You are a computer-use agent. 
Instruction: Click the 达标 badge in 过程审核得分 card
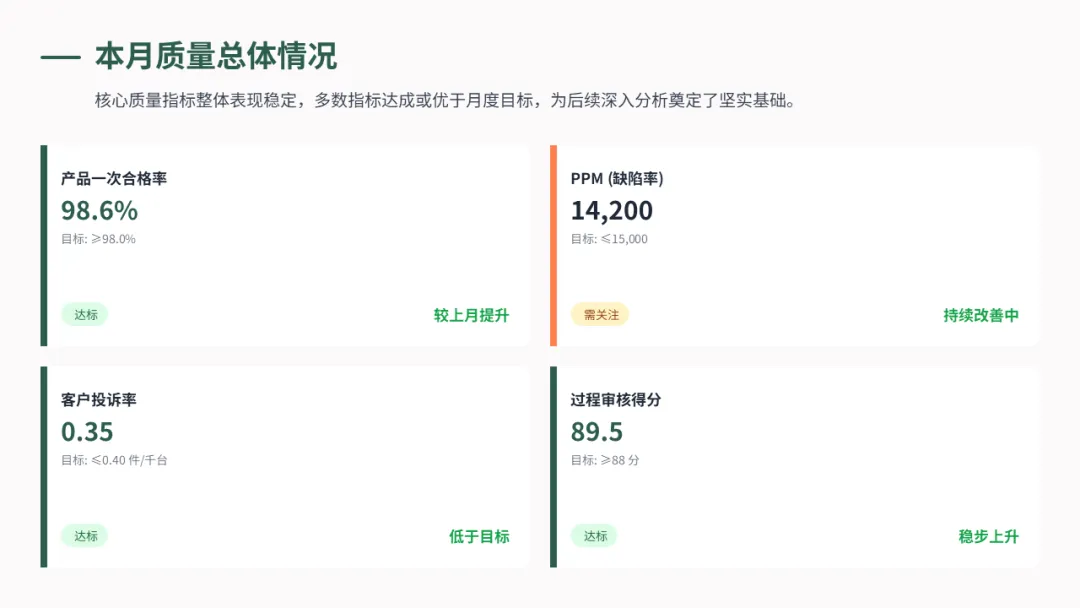tap(595, 536)
